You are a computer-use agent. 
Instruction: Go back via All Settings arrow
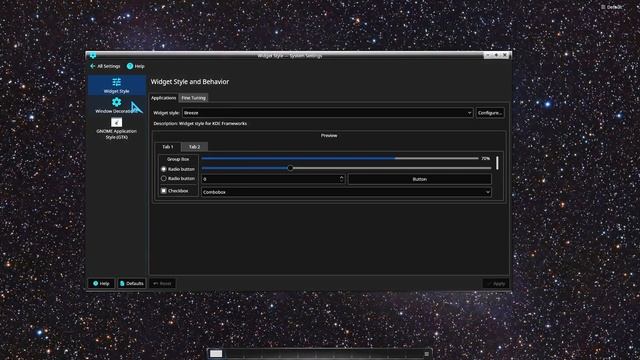click(x=105, y=66)
